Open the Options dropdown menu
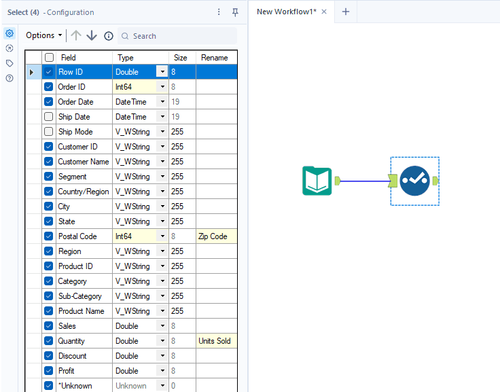Image resolution: width=500 pixels, height=392 pixels. tap(44, 35)
